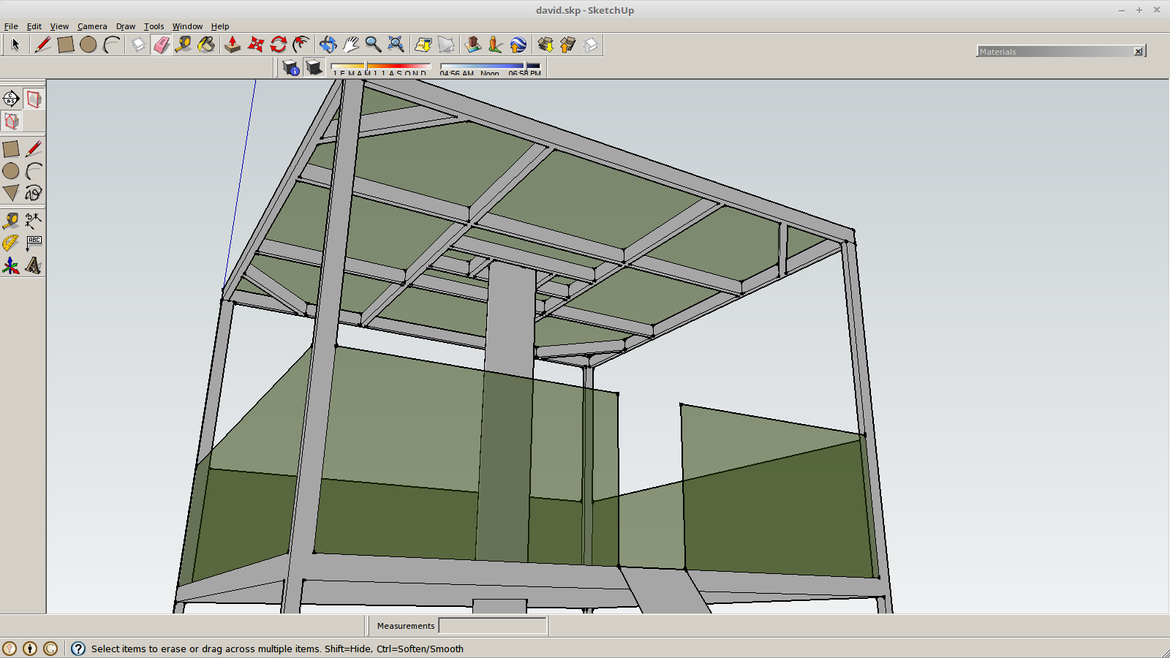The height and width of the screenshot is (658, 1170).
Task: Activate the Push/Pull tool
Action: point(232,45)
